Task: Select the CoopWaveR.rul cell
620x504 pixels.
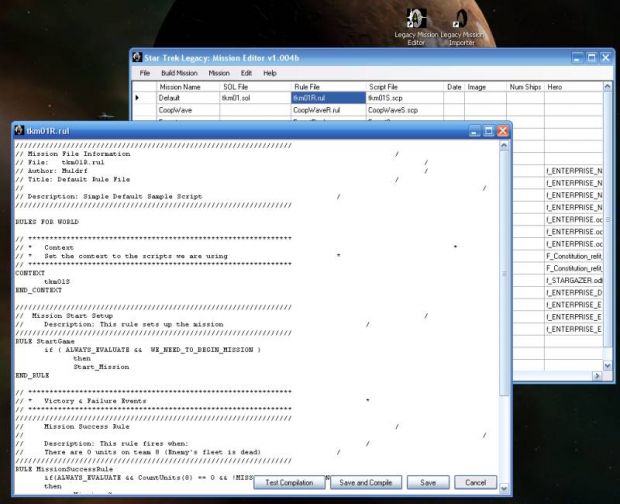Action: point(328,110)
